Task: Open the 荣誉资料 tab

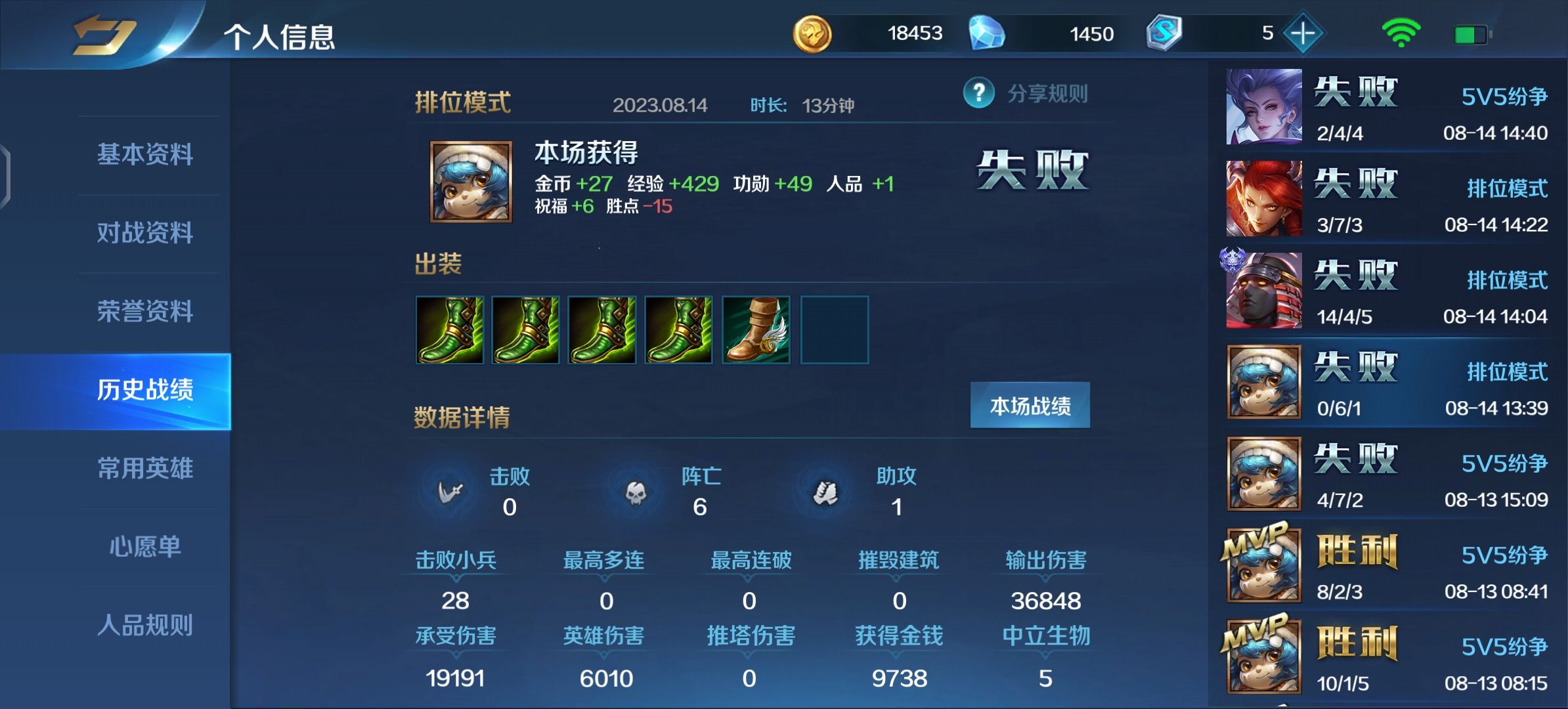Action: (145, 311)
